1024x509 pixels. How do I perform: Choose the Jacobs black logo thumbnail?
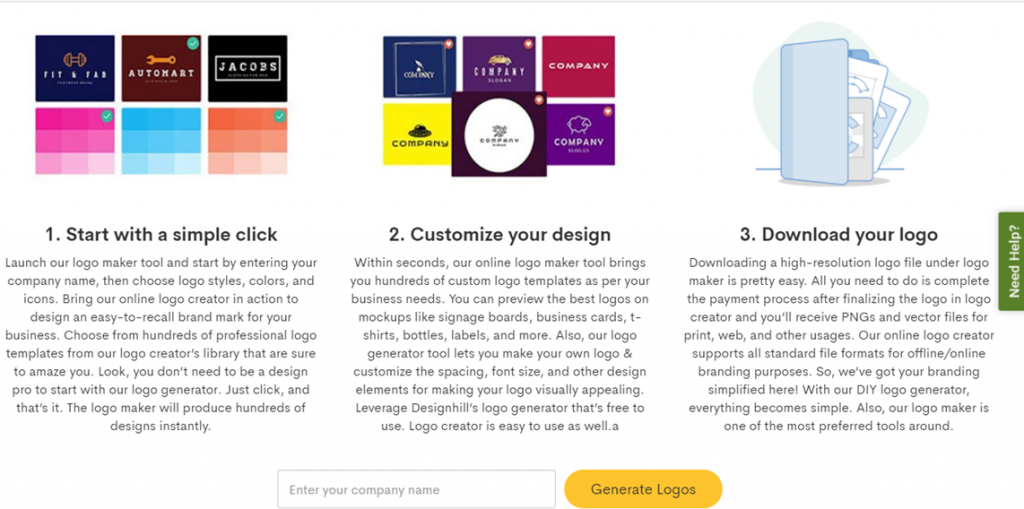[248, 68]
